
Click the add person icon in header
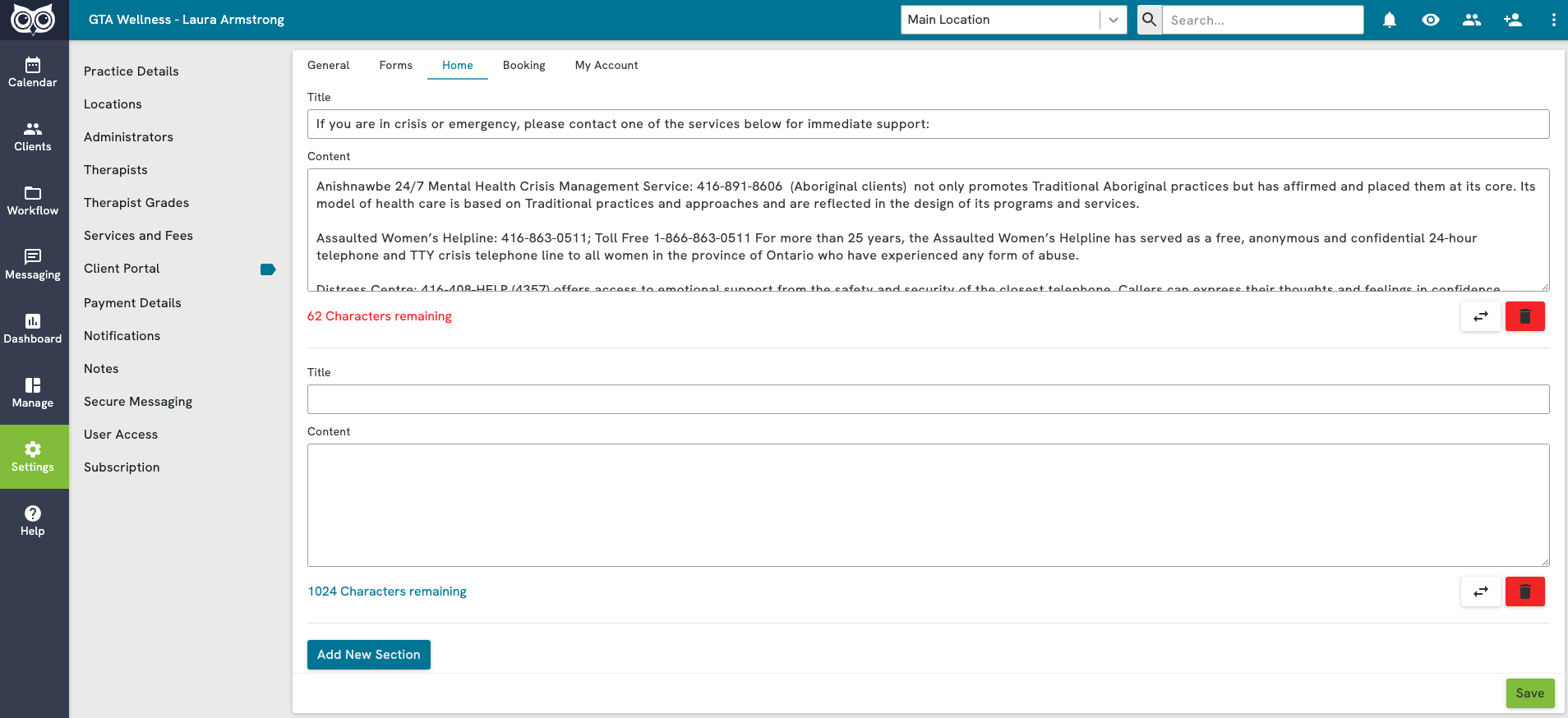coord(1513,20)
